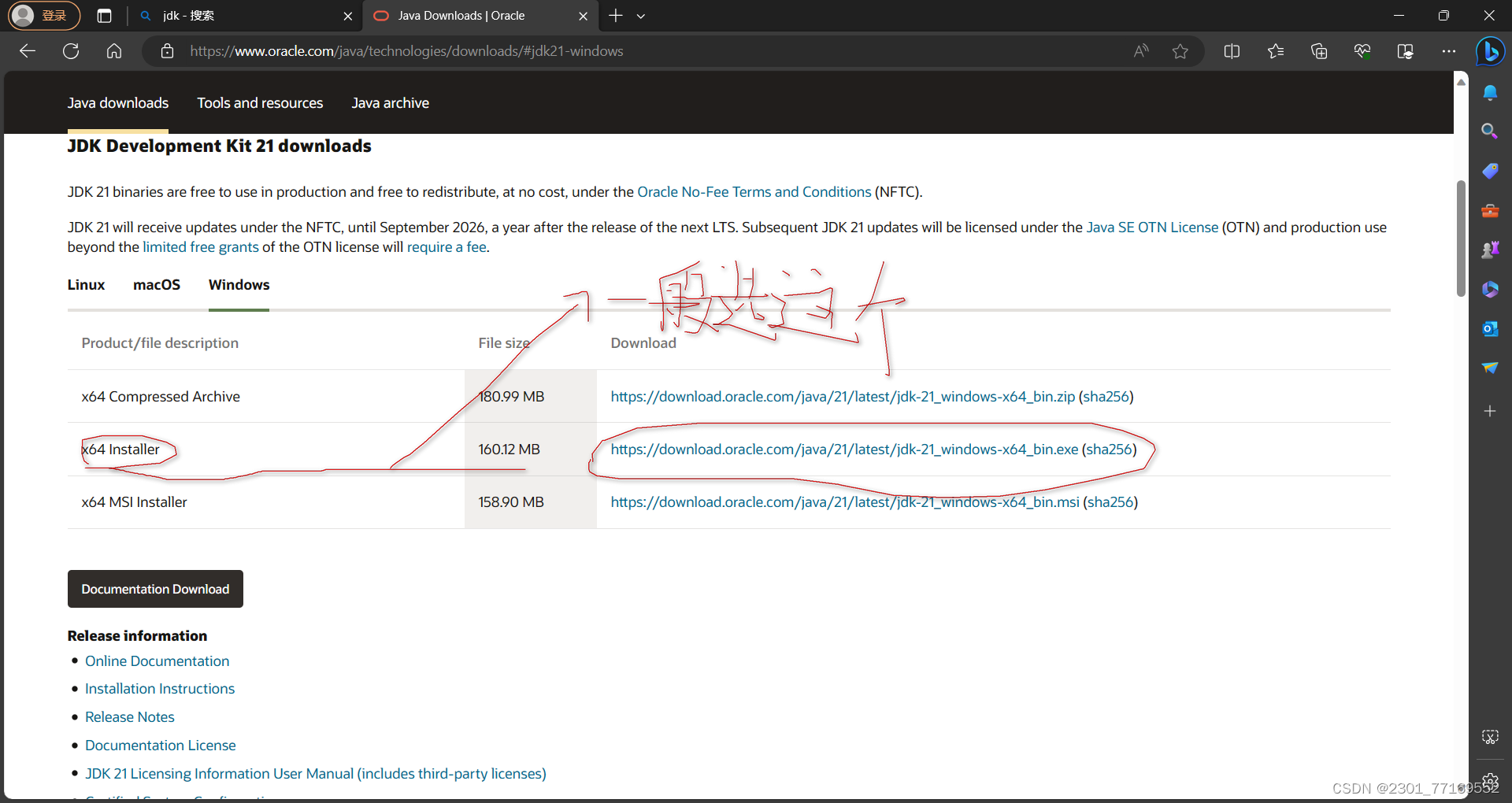Open Online Documentation link

pyautogui.click(x=157, y=661)
